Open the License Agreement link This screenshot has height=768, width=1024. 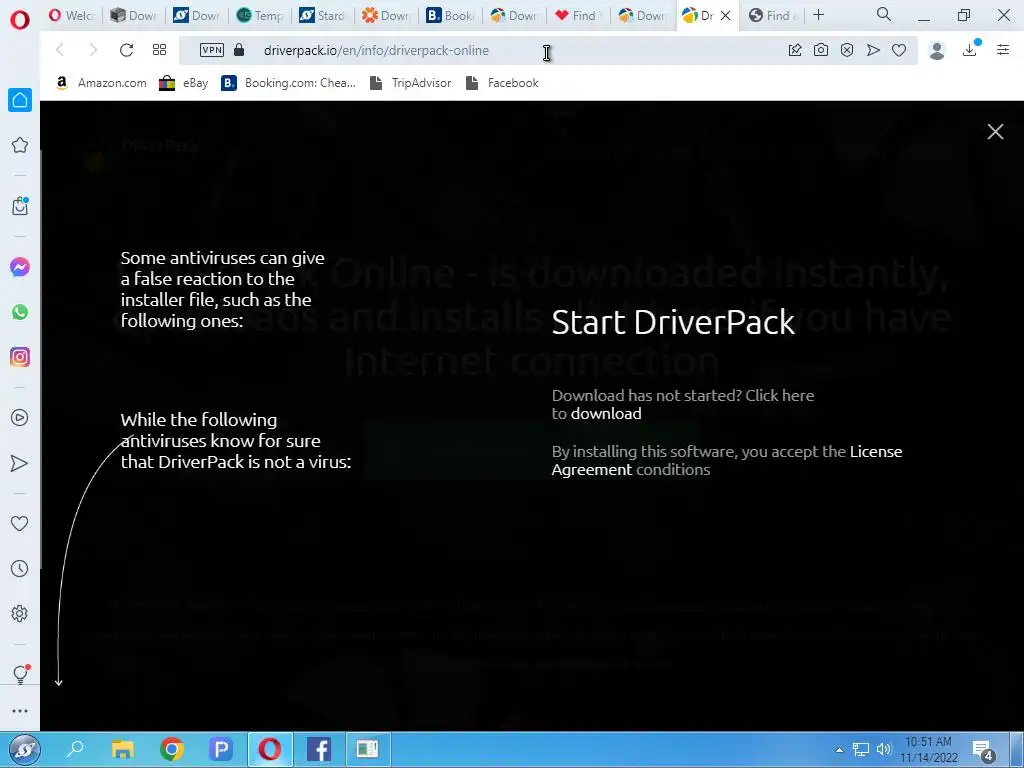point(727,460)
